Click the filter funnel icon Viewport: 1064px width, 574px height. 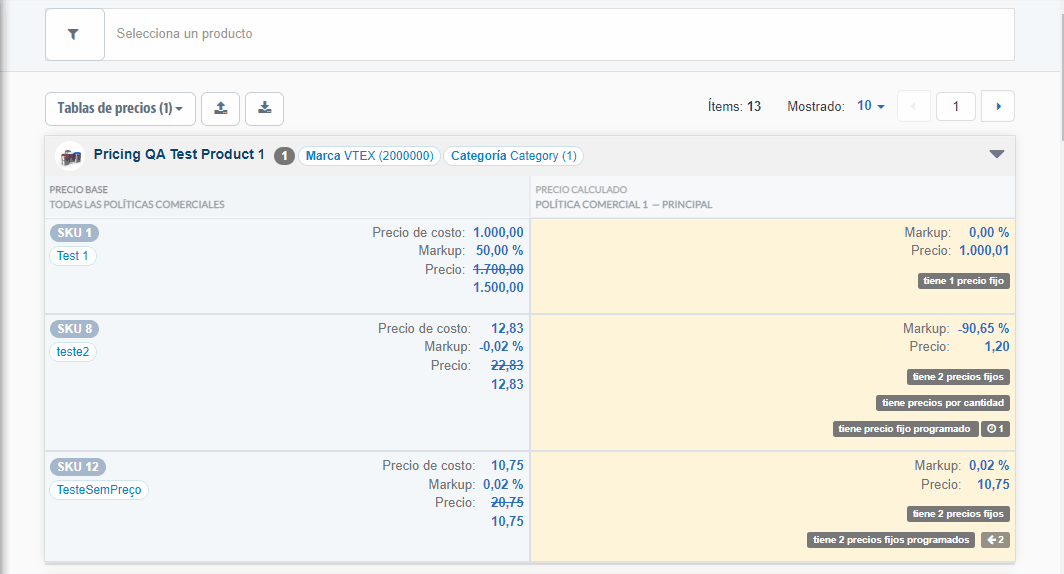pos(74,34)
